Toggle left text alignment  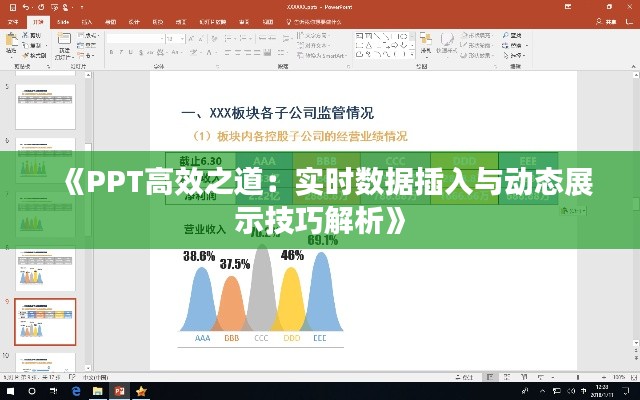coord(227,52)
